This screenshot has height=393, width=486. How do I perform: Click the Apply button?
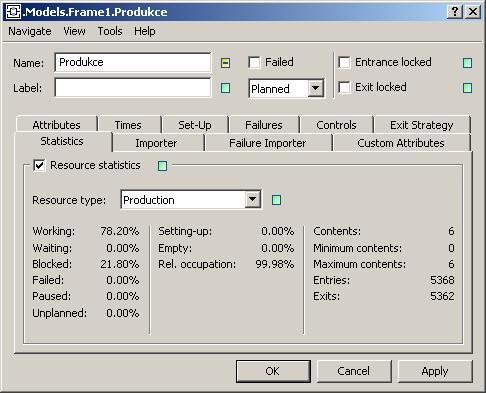point(435,371)
